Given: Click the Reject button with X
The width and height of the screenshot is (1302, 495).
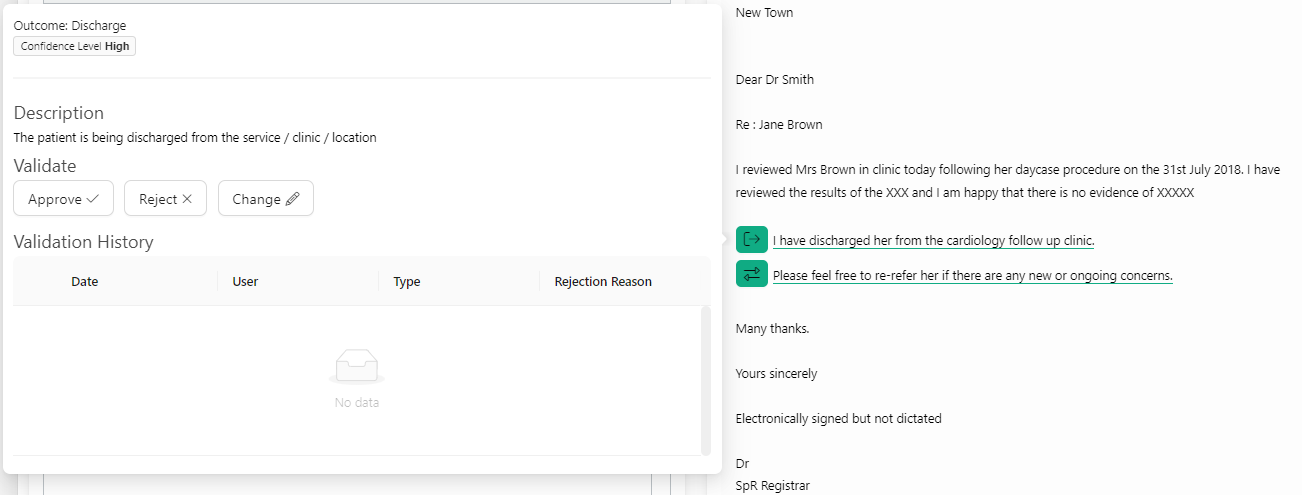Looking at the screenshot, I should click(165, 199).
